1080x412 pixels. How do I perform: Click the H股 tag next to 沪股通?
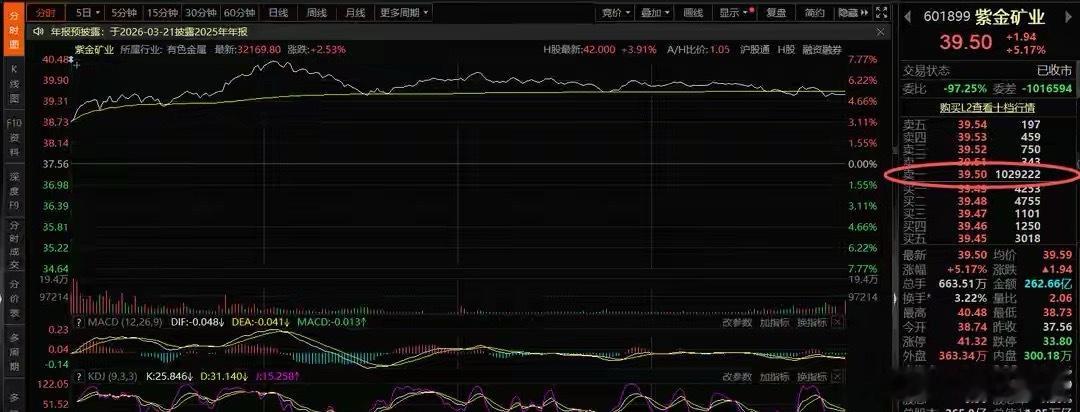786,50
